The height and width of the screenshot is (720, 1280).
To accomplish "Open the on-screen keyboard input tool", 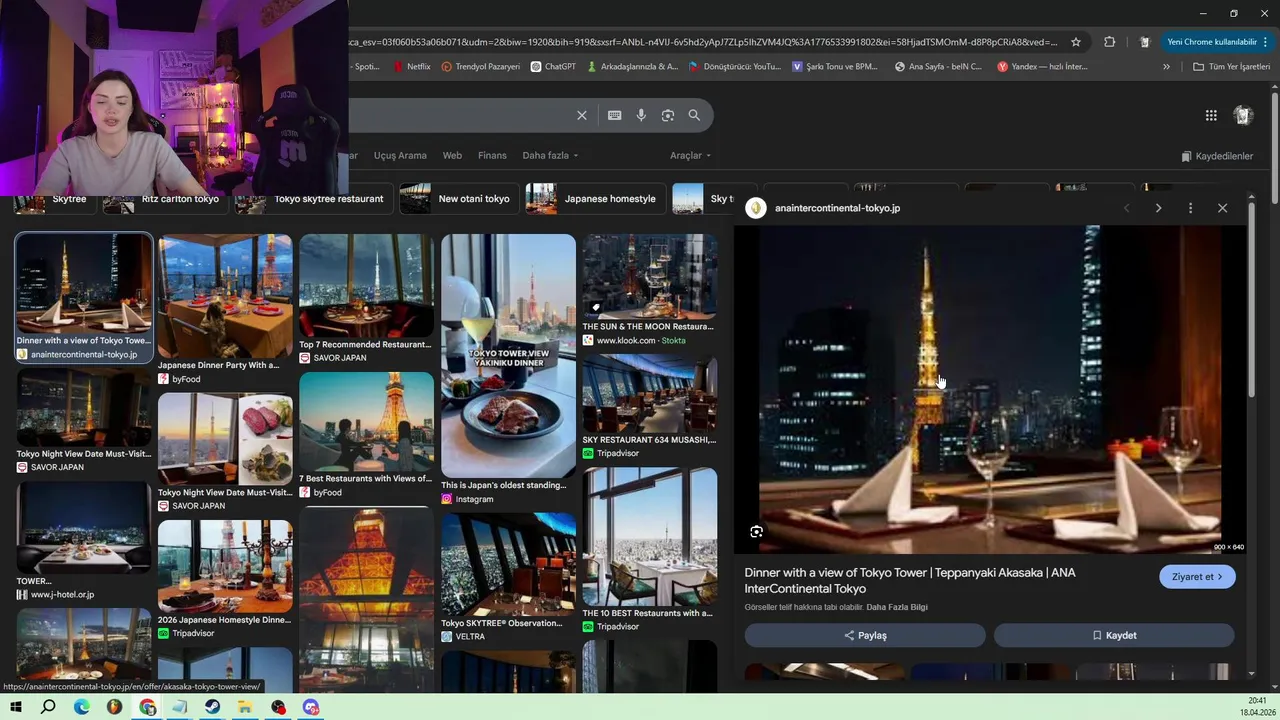I will pos(615,115).
